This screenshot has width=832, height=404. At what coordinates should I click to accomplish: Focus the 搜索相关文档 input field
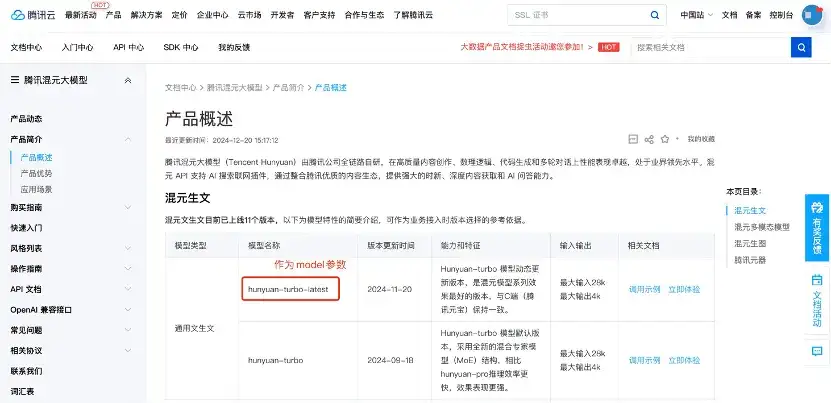coord(711,47)
